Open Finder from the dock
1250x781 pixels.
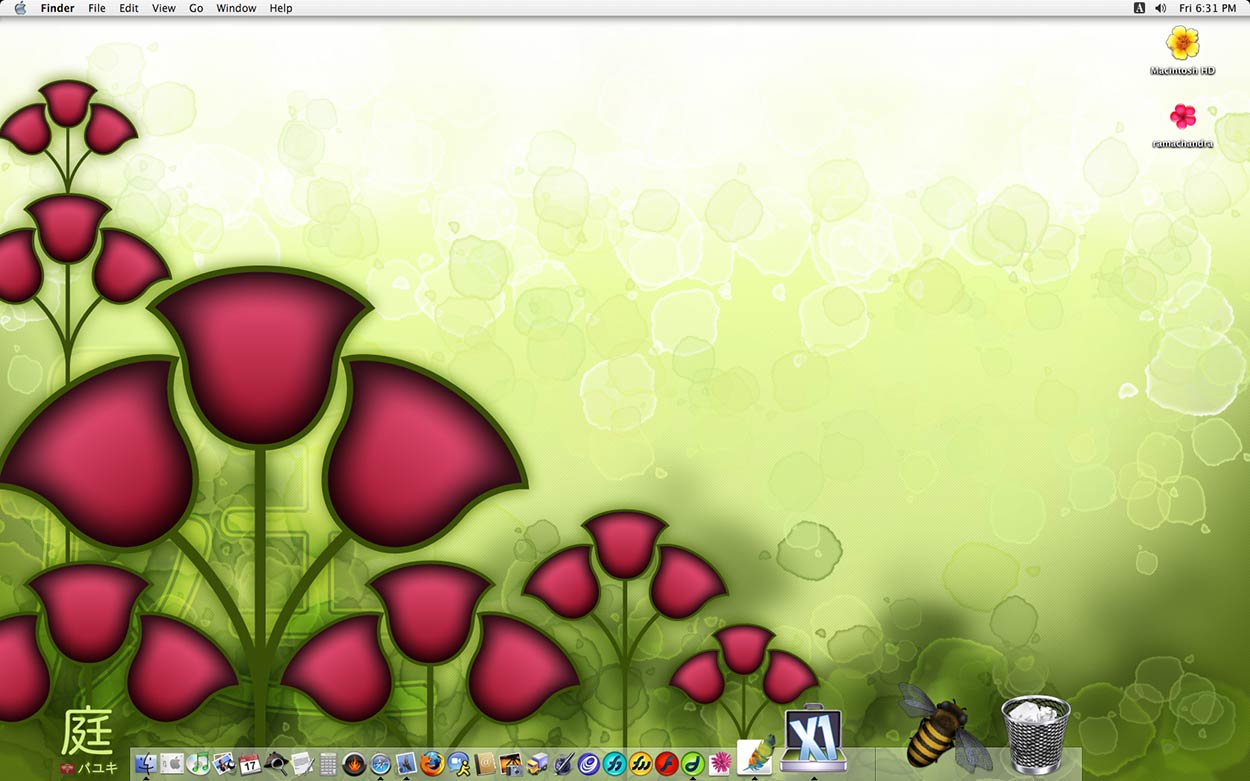click(146, 764)
